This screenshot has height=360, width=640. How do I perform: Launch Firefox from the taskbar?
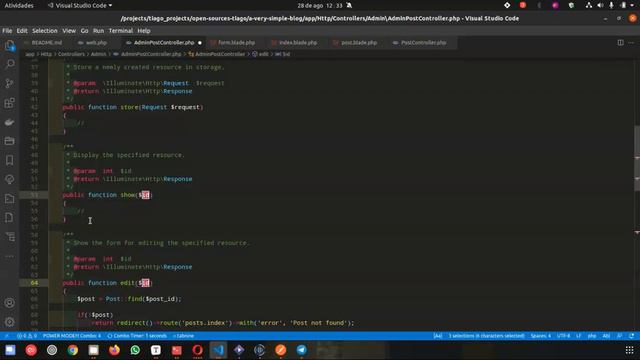(x=114, y=350)
